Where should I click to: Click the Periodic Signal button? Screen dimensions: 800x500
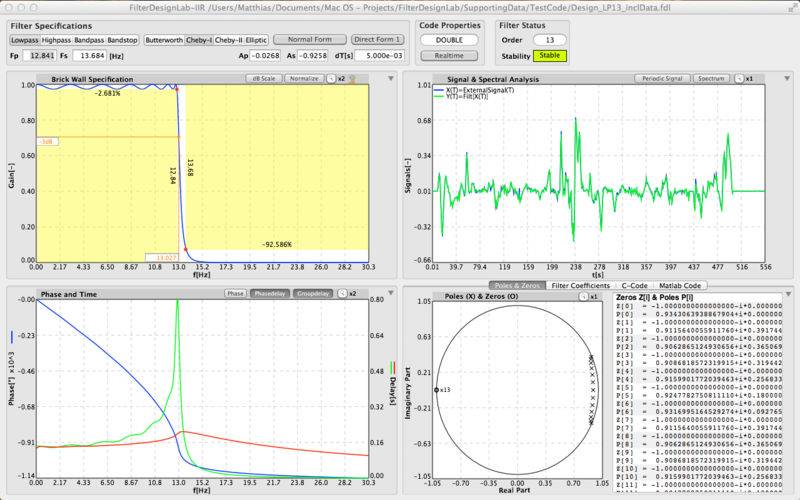pos(662,78)
